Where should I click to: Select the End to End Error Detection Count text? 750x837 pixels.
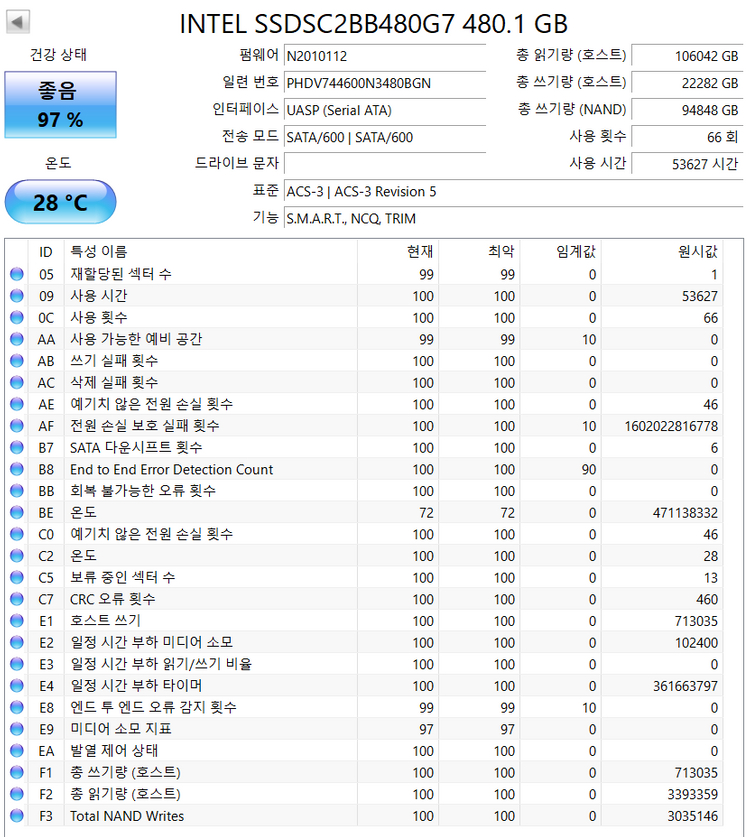[x=171, y=469]
